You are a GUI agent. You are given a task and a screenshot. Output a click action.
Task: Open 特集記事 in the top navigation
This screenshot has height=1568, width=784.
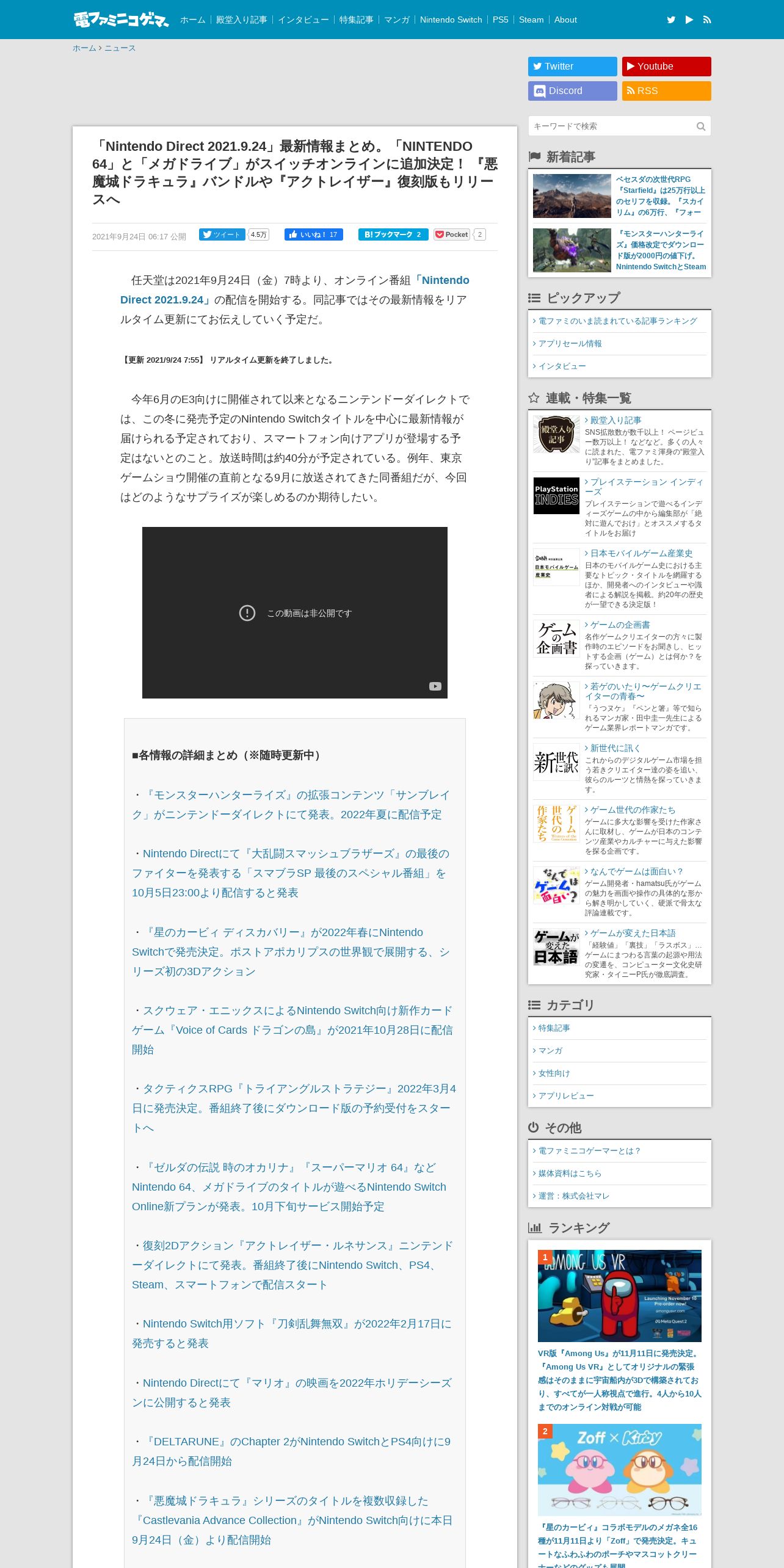tap(357, 20)
